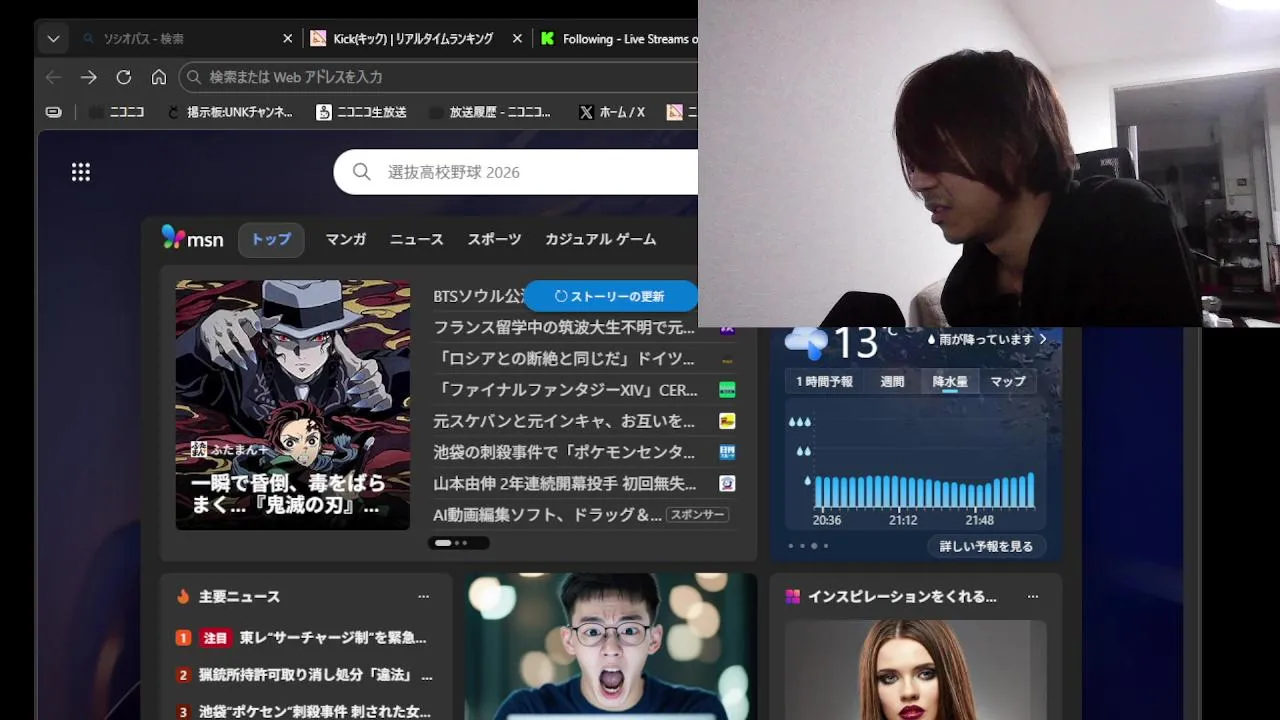
Task: Click the msn logo
Action: pos(193,239)
